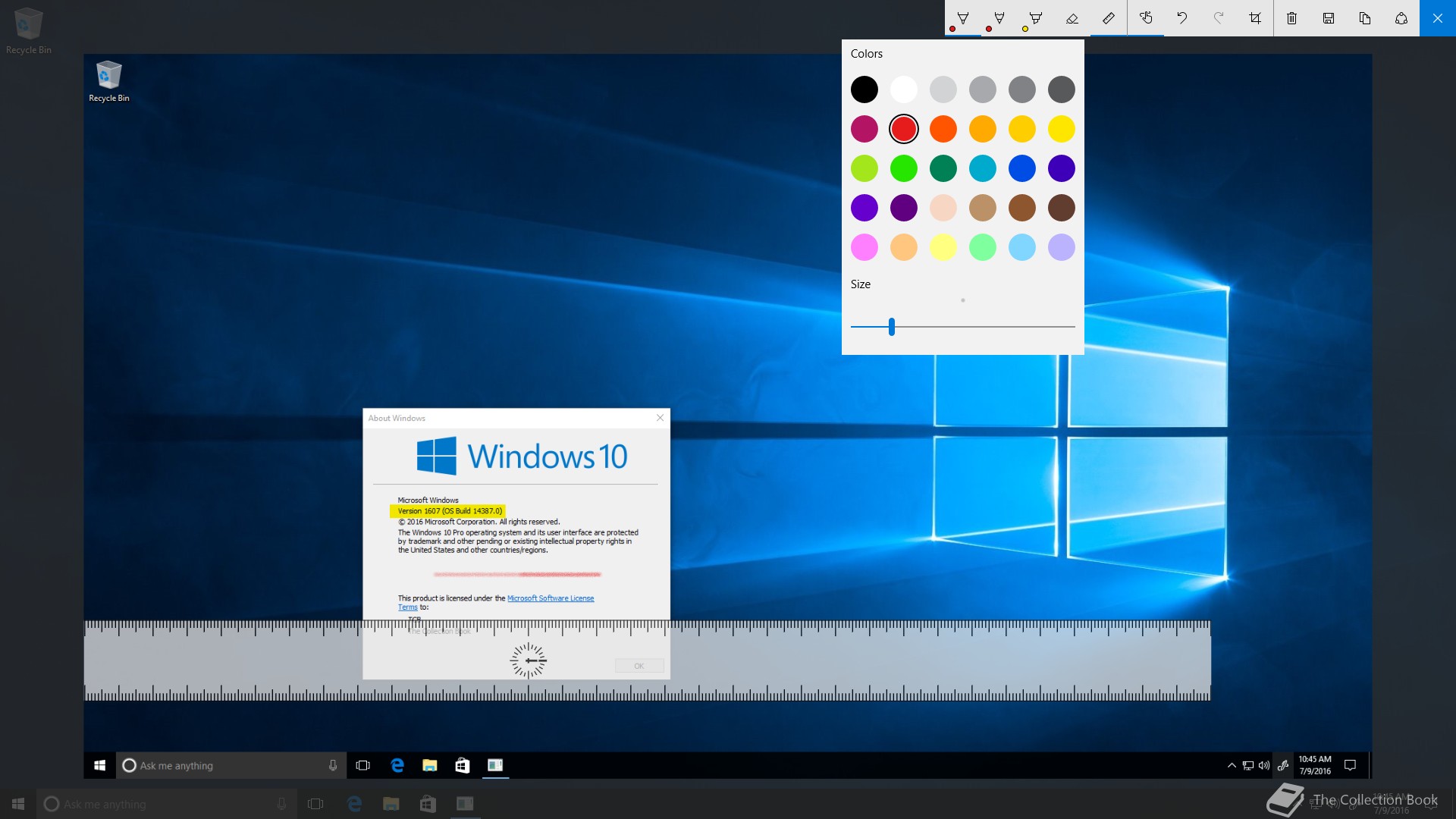The height and width of the screenshot is (819, 1456).
Task: Undo the last ink stroke
Action: [1182, 18]
